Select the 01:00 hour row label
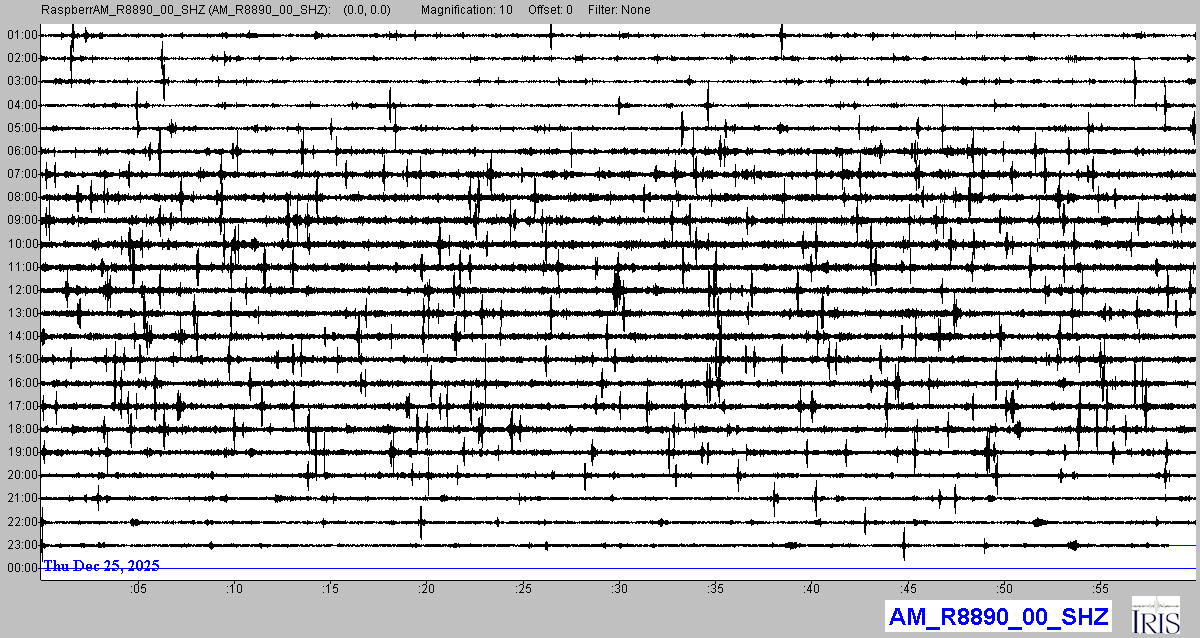This screenshot has height=638, width=1200. click(x=22, y=35)
